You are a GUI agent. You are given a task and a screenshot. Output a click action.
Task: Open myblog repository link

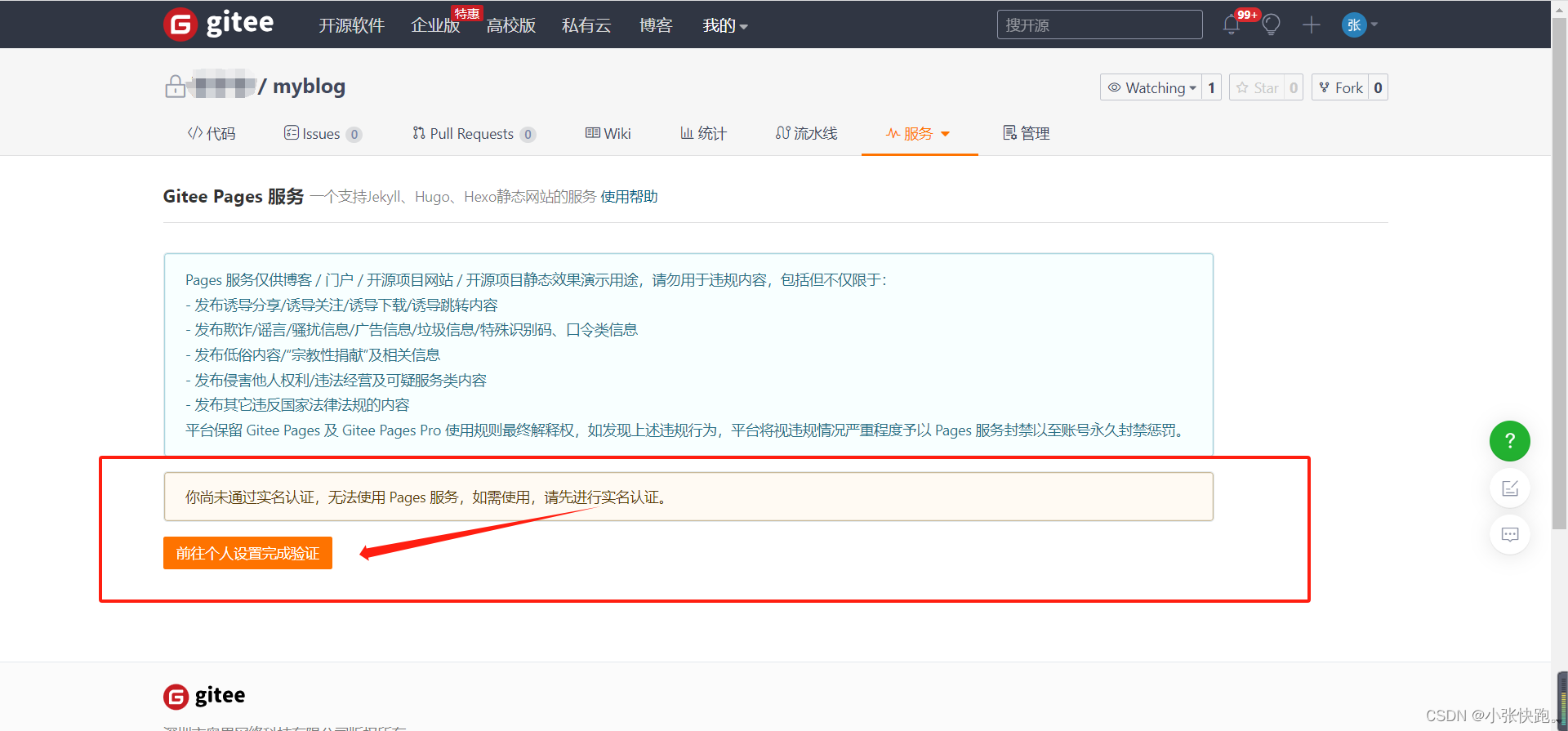tap(309, 87)
